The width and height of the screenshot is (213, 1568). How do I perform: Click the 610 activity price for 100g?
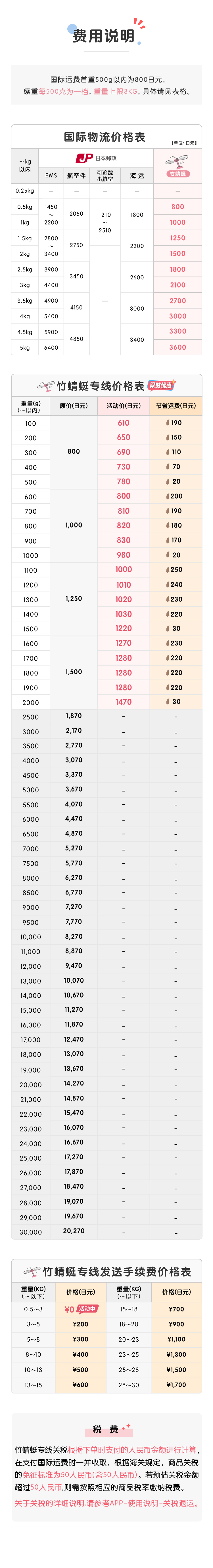123,423
